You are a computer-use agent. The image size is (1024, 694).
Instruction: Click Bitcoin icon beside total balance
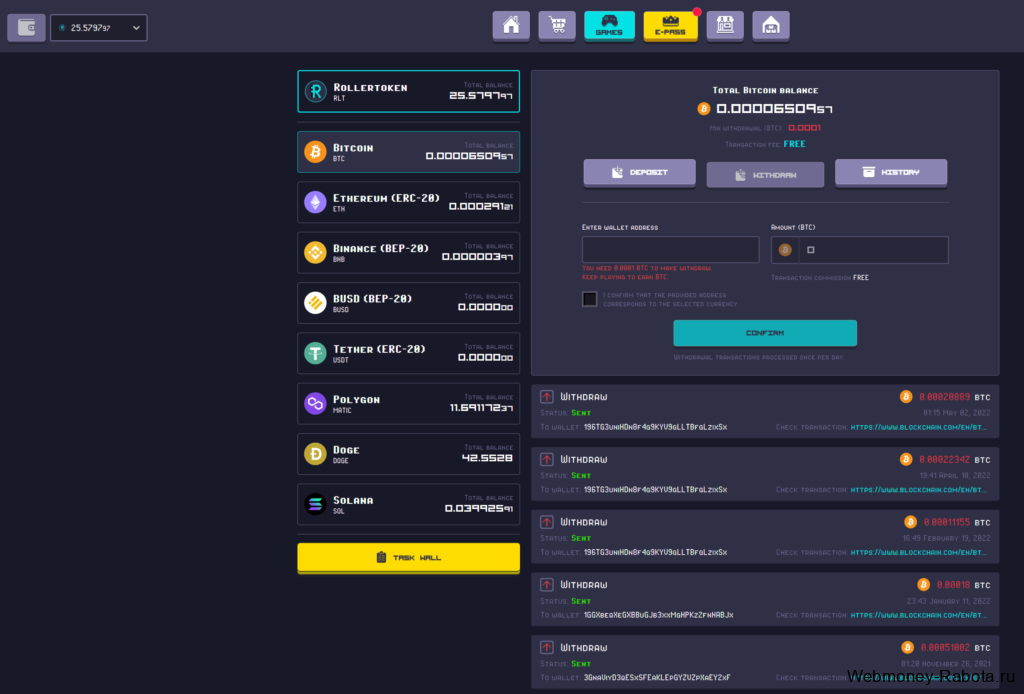(x=703, y=109)
